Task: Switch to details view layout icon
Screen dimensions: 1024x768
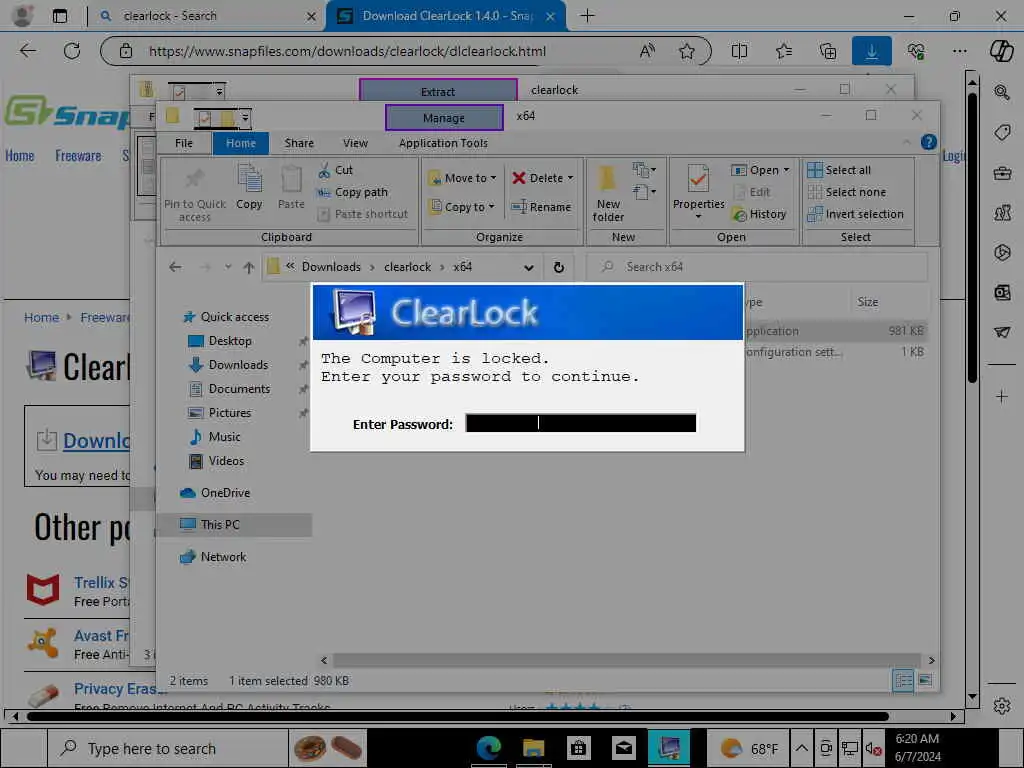Action: coord(903,680)
